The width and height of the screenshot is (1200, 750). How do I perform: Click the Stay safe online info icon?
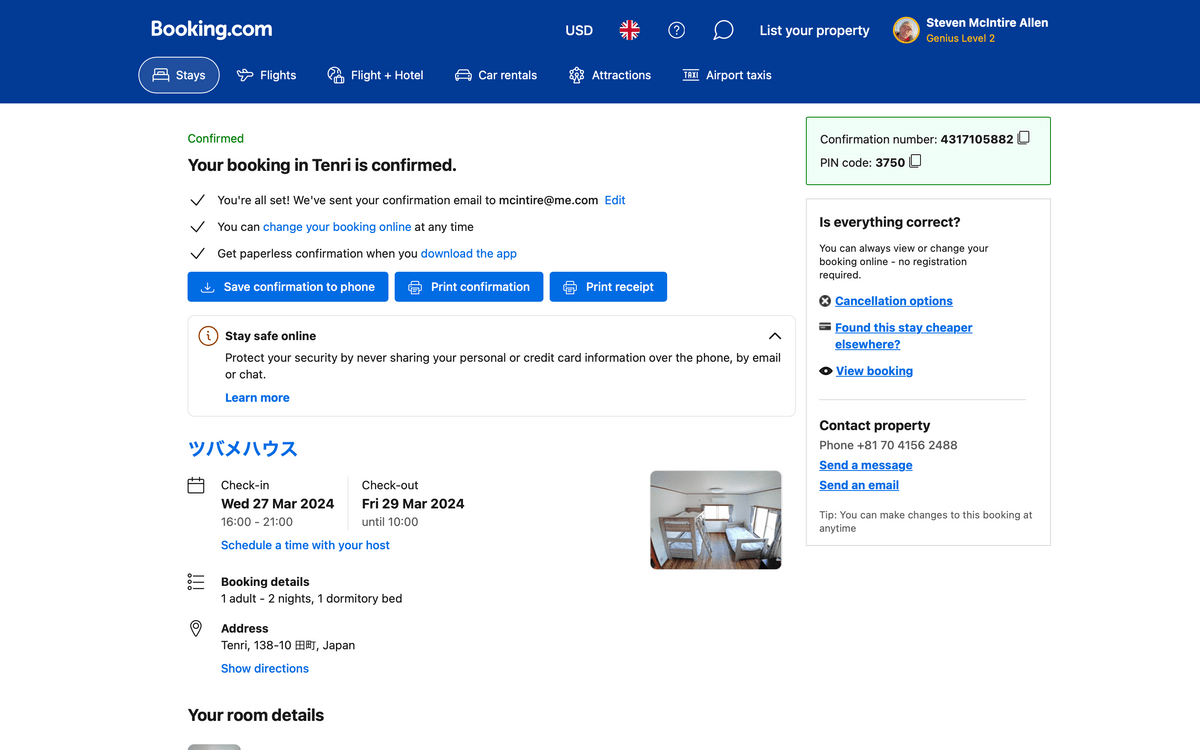(x=208, y=336)
